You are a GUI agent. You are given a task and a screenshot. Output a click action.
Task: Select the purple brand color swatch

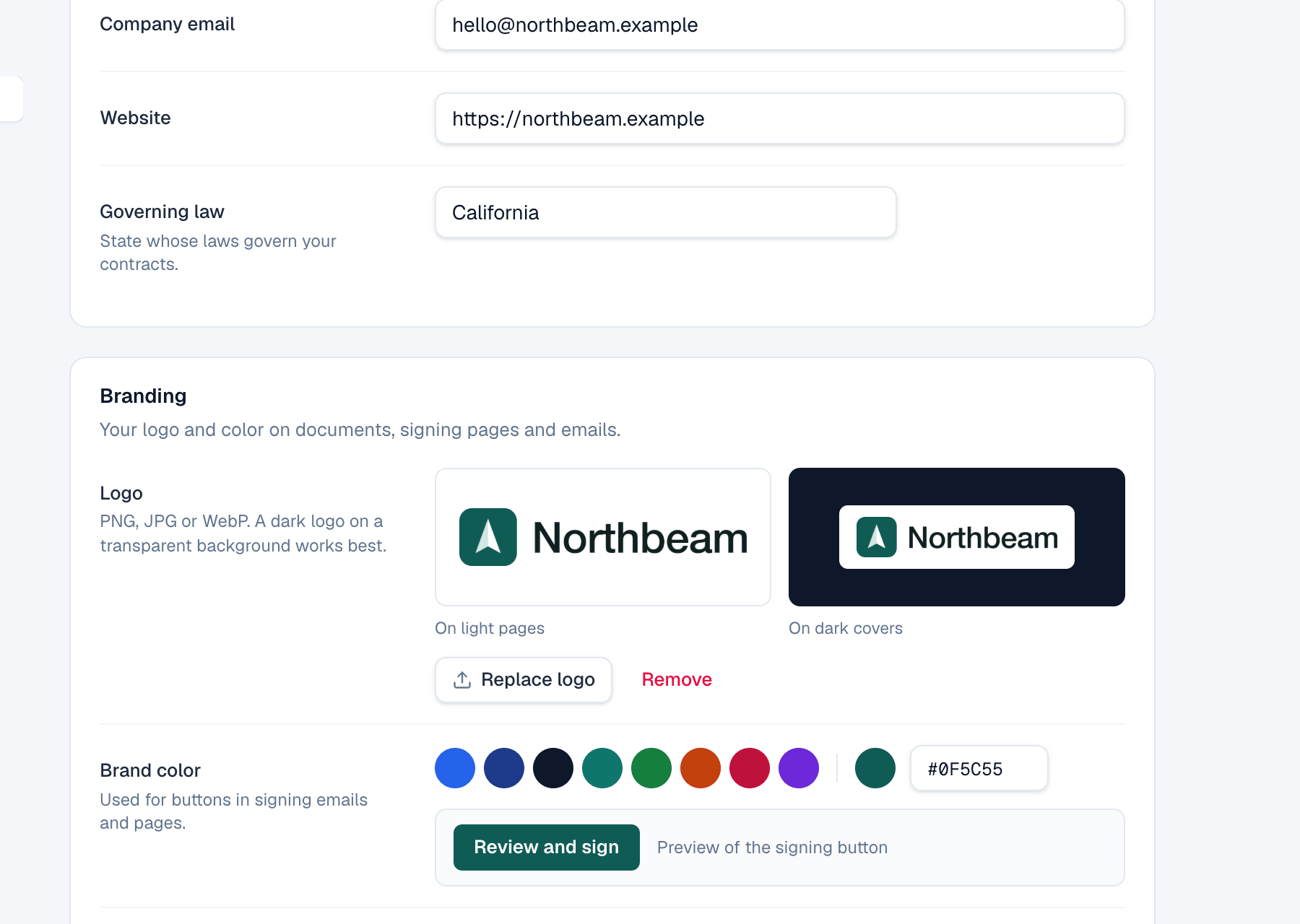point(799,768)
